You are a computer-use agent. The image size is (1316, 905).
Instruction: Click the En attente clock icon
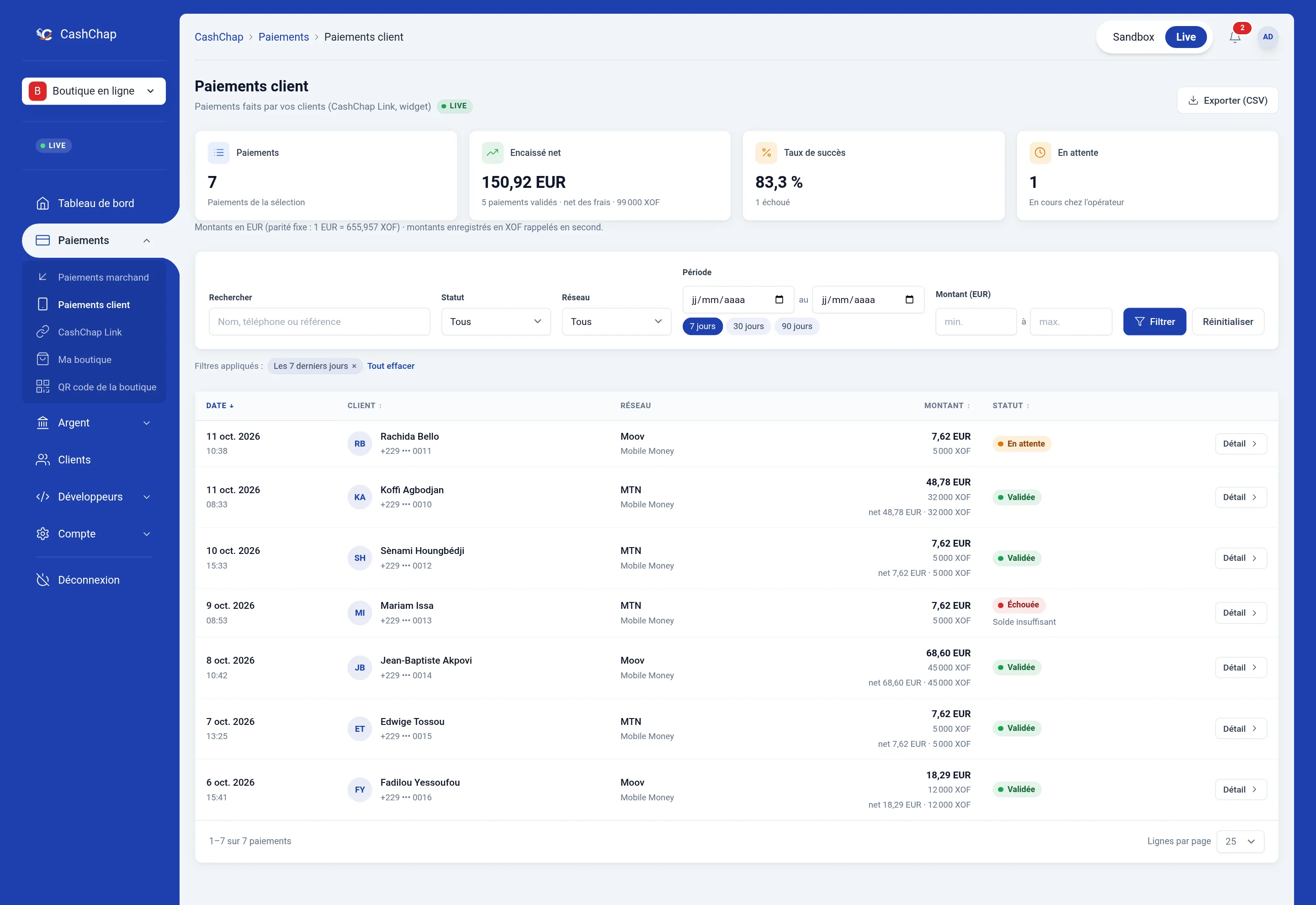1040,153
